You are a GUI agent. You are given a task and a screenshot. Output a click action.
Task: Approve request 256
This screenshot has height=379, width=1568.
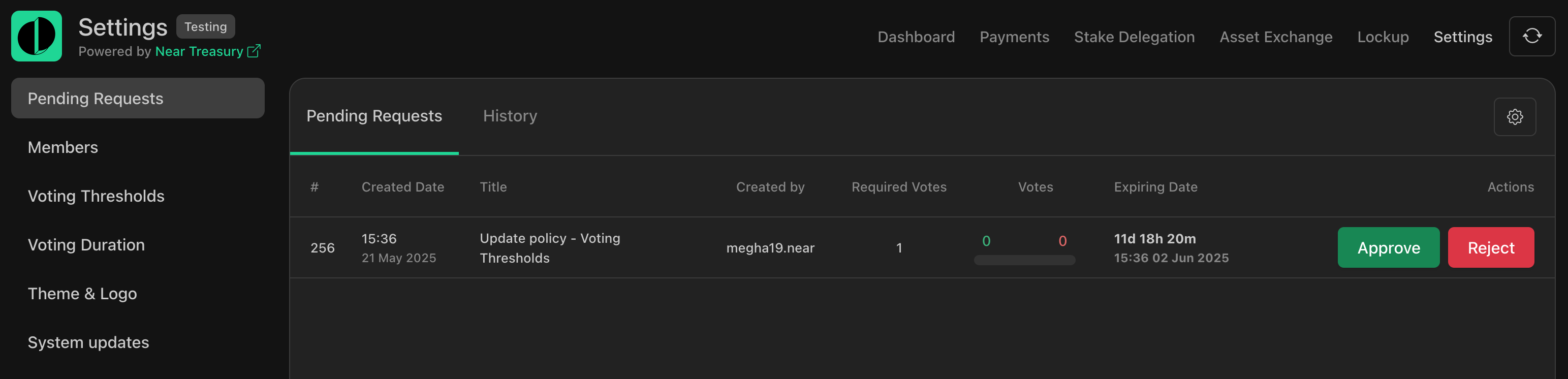[x=1389, y=247]
